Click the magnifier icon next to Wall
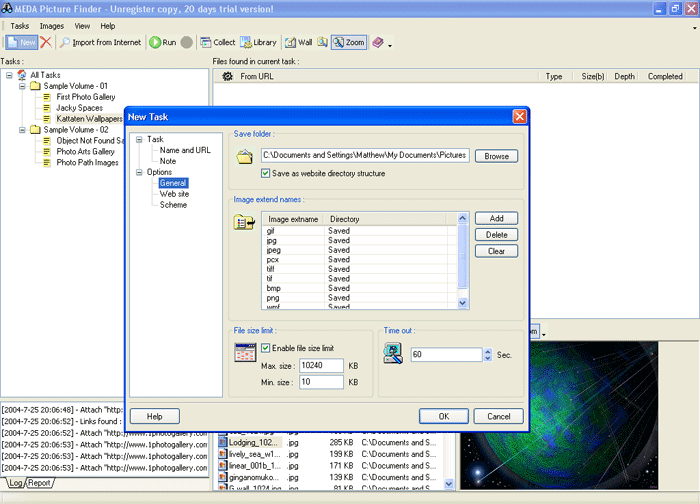Screen dimensions: 700x504 pyautogui.click(x=322, y=42)
